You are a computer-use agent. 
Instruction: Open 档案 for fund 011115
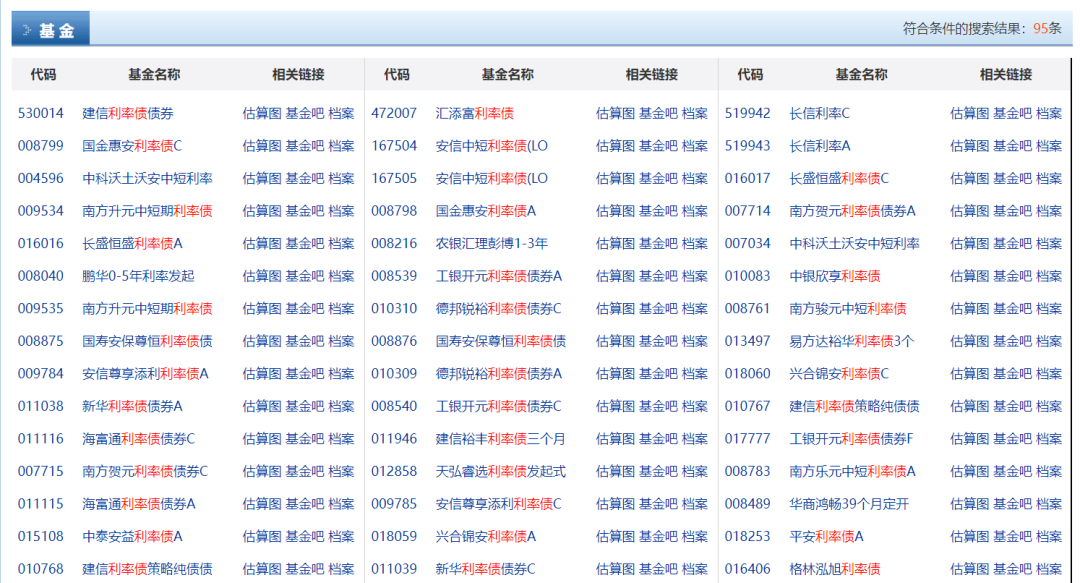point(341,504)
